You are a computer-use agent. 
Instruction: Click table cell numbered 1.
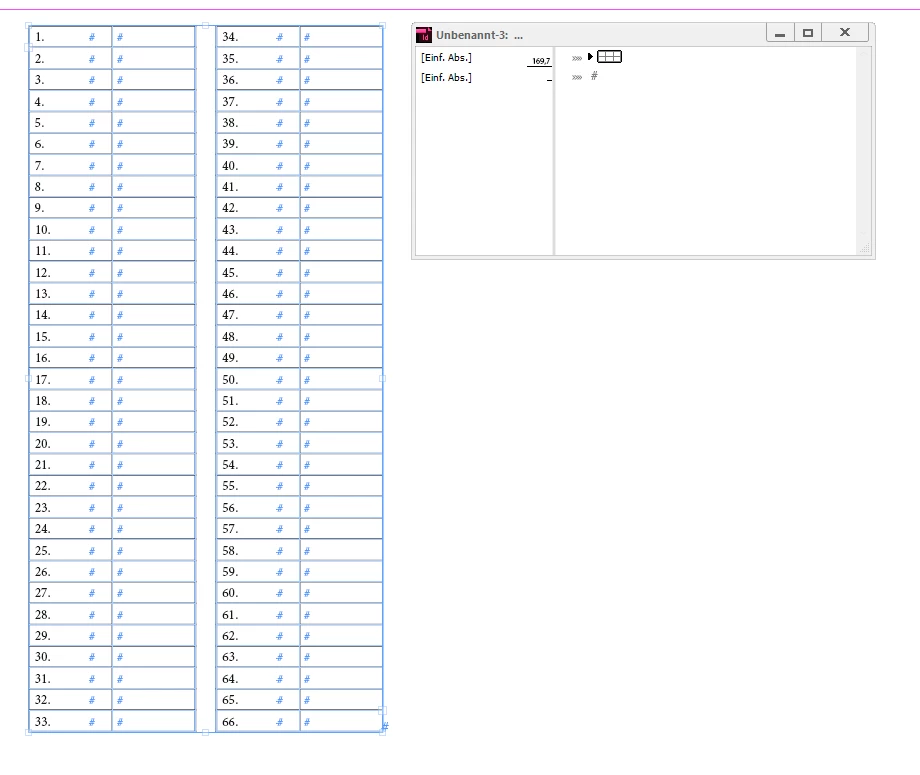(70, 36)
